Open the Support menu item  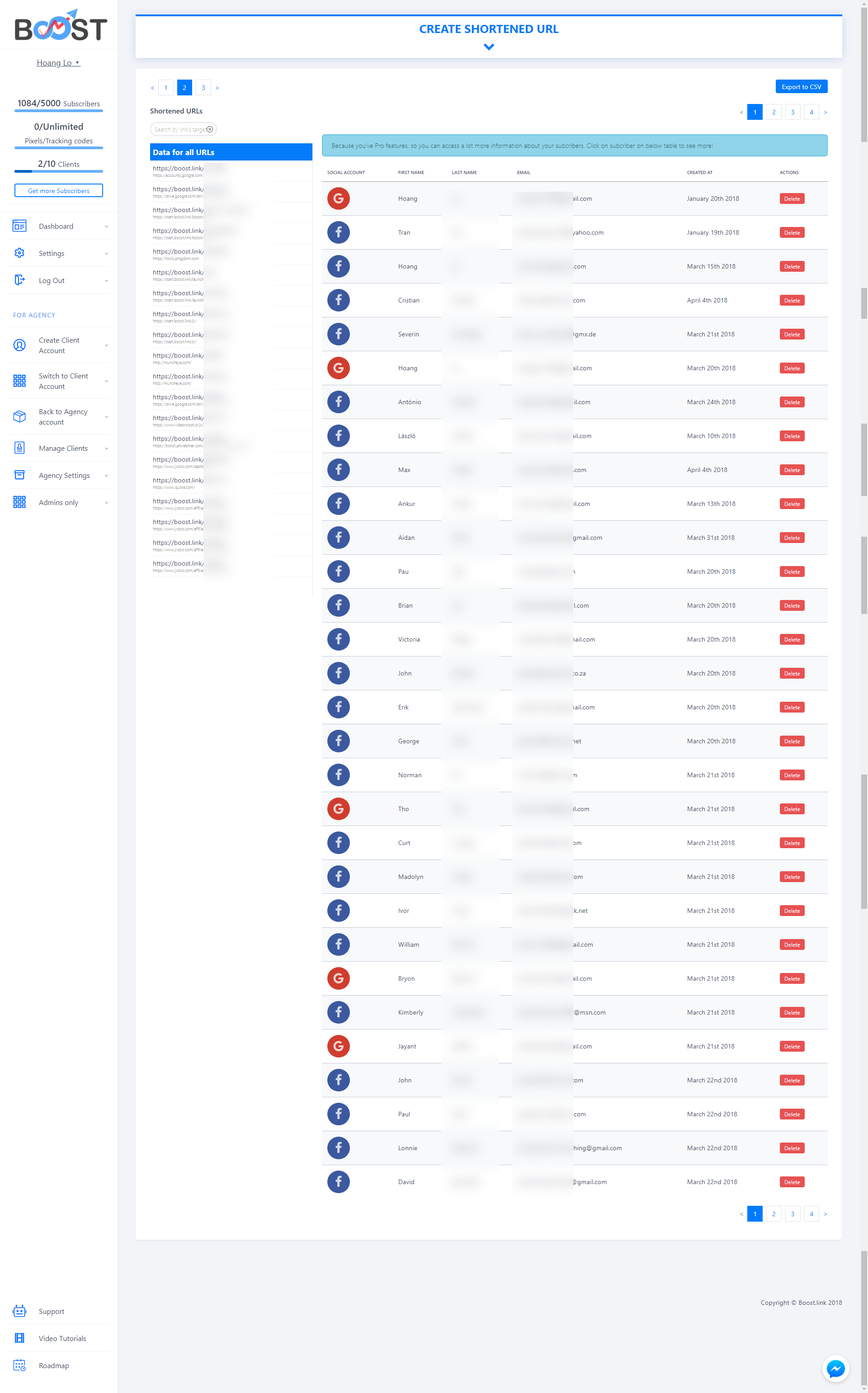[59, 1312]
